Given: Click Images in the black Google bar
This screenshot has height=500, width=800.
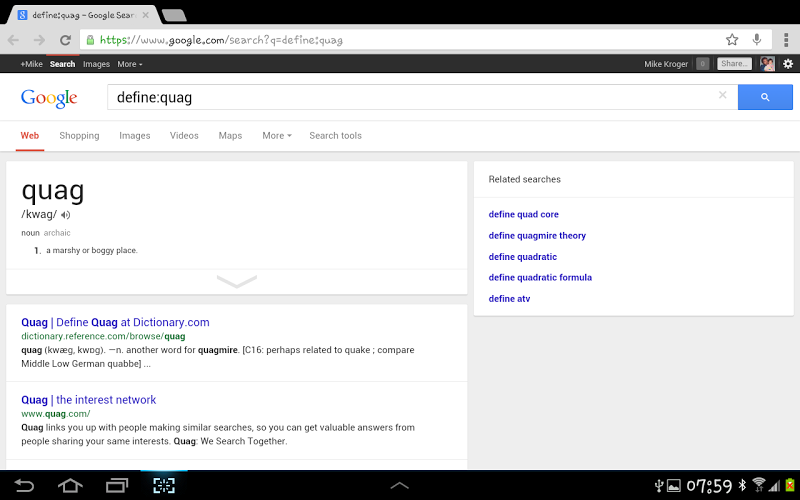Looking at the screenshot, I should coord(96,64).
